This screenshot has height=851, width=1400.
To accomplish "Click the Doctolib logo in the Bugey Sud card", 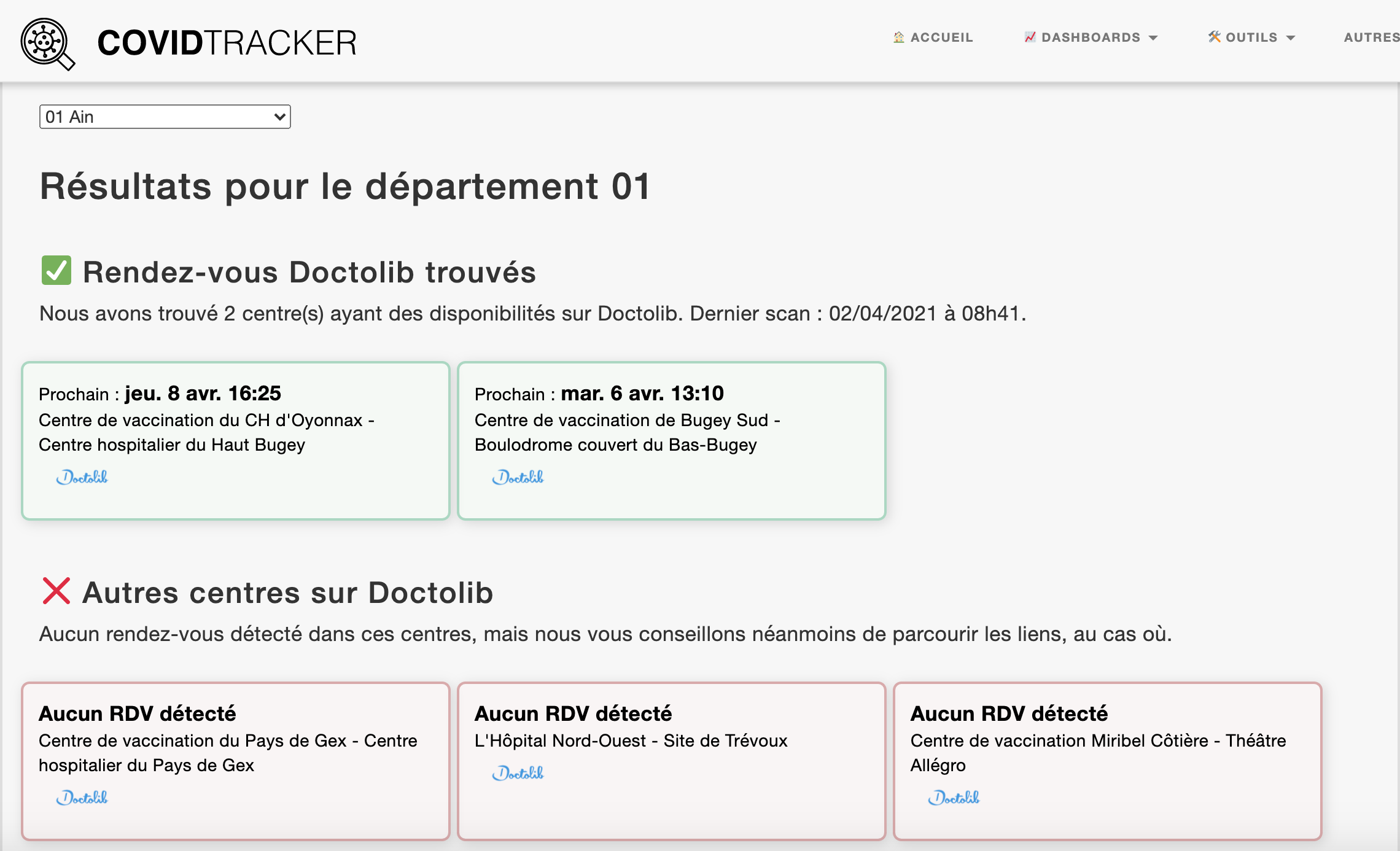I will pyautogui.click(x=518, y=477).
